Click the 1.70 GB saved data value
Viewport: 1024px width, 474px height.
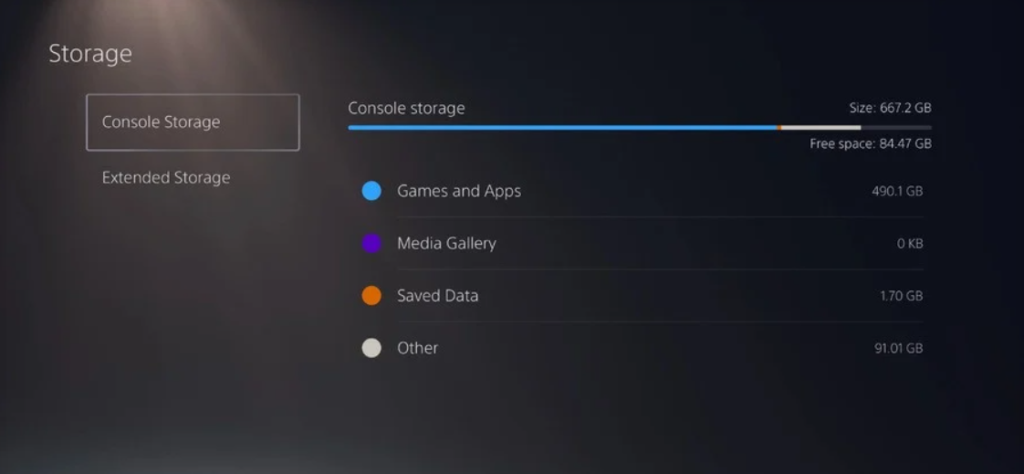coord(901,296)
